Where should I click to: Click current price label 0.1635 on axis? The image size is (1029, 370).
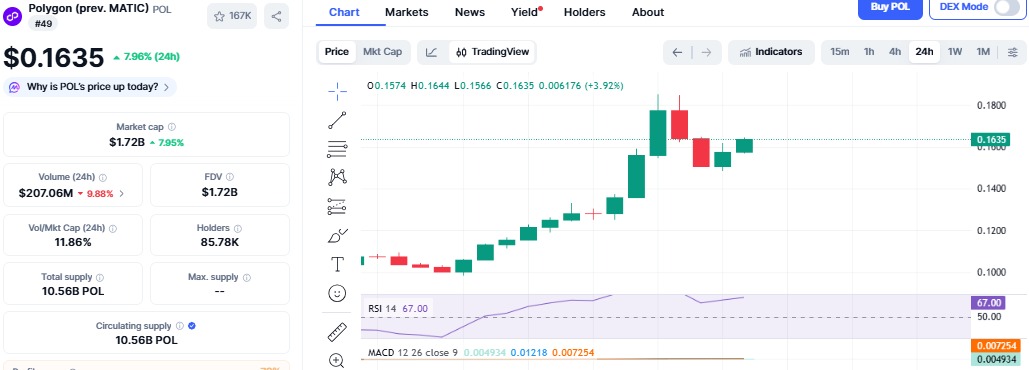(x=990, y=139)
